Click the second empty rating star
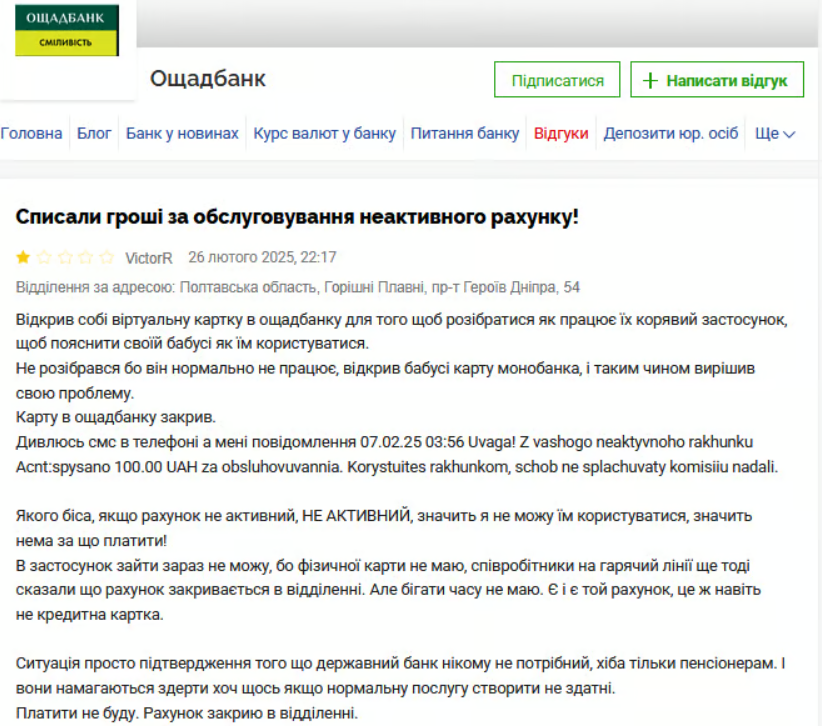Image resolution: width=822 pixels, height=726 pixels. tap(44, 257)
